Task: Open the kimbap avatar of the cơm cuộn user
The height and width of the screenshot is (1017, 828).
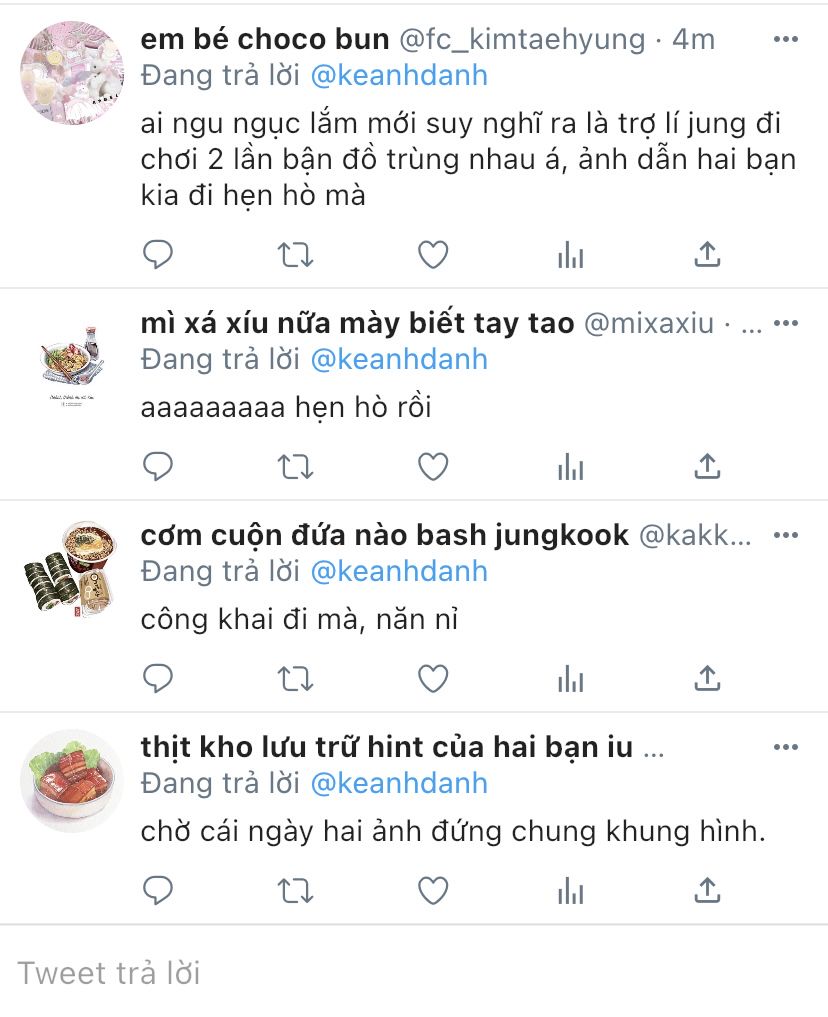Action: point(72,569)
